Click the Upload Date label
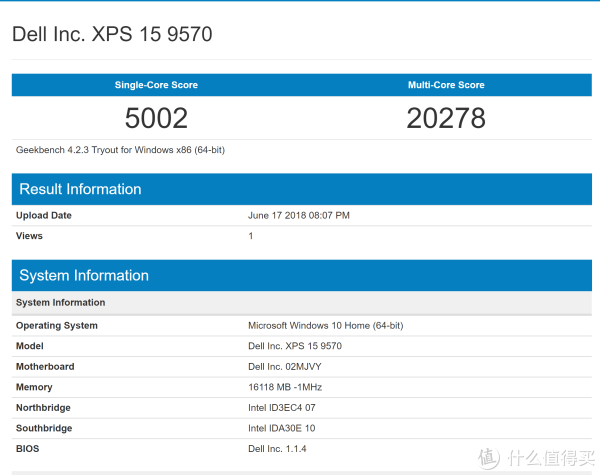This screenshot has height=475, width=600. [44, 215]
